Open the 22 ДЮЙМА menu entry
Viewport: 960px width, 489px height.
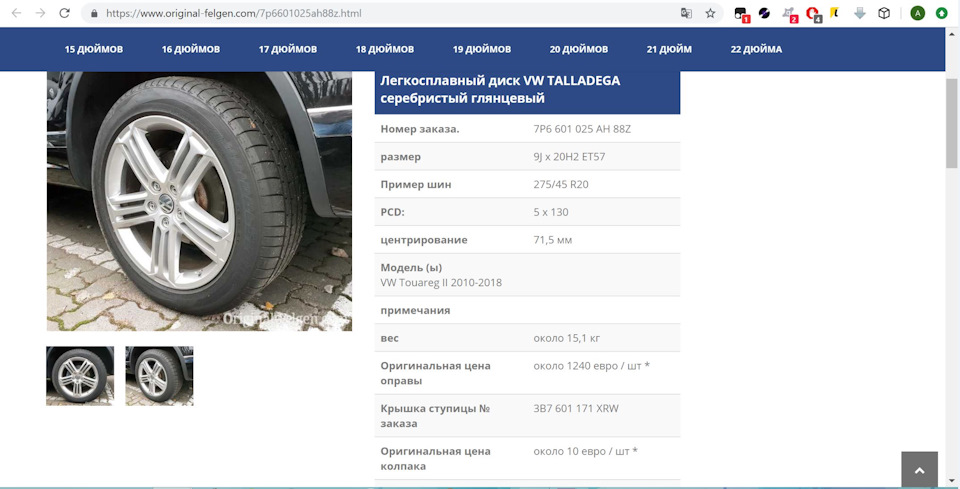756,50
